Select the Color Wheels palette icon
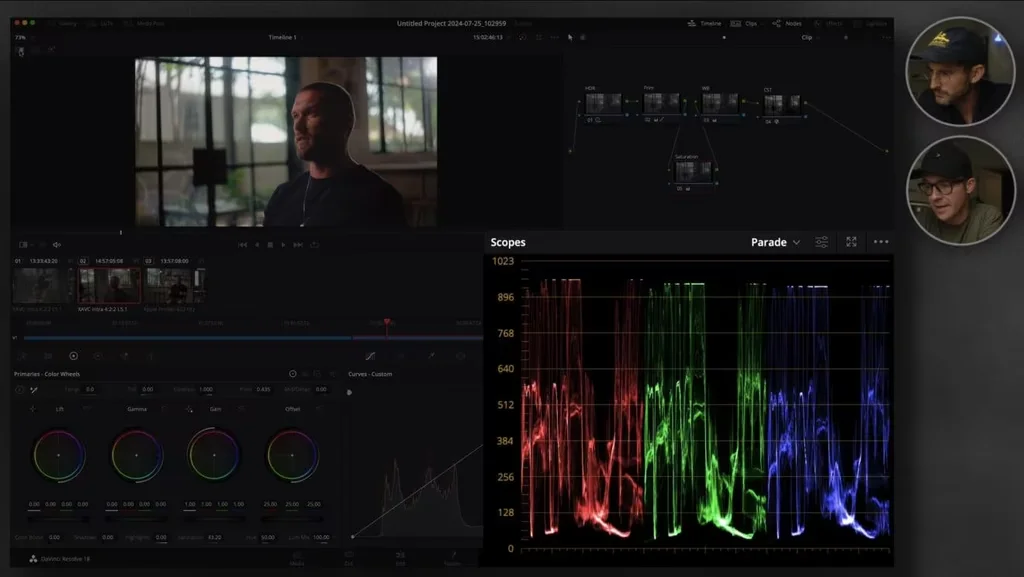The image size is (1024, 577). point(73,355)
